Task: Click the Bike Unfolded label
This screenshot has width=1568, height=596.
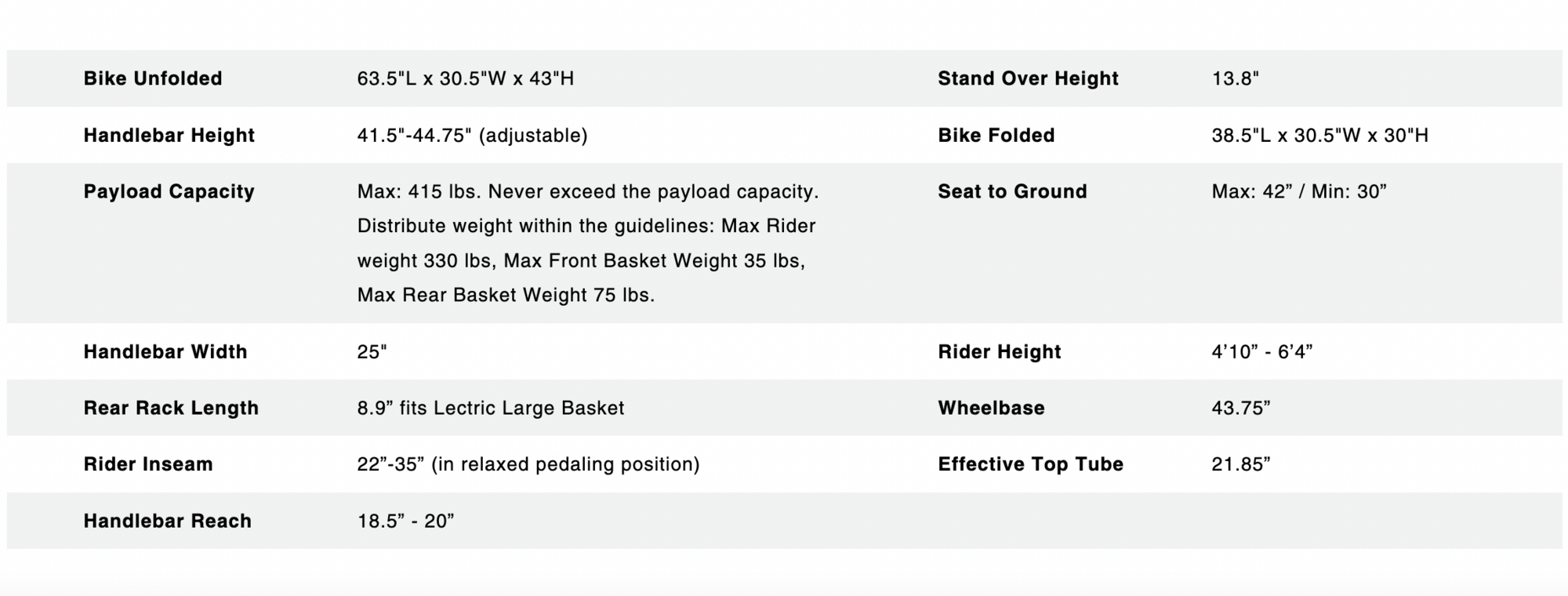Action: coord(153,78)
